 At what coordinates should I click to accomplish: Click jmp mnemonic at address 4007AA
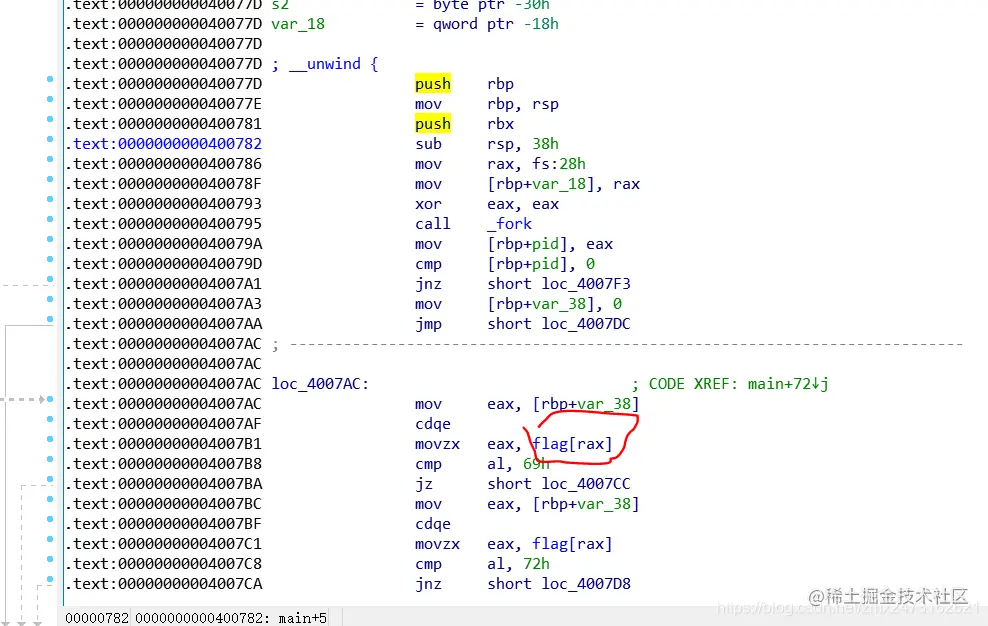tap(428, 324)
